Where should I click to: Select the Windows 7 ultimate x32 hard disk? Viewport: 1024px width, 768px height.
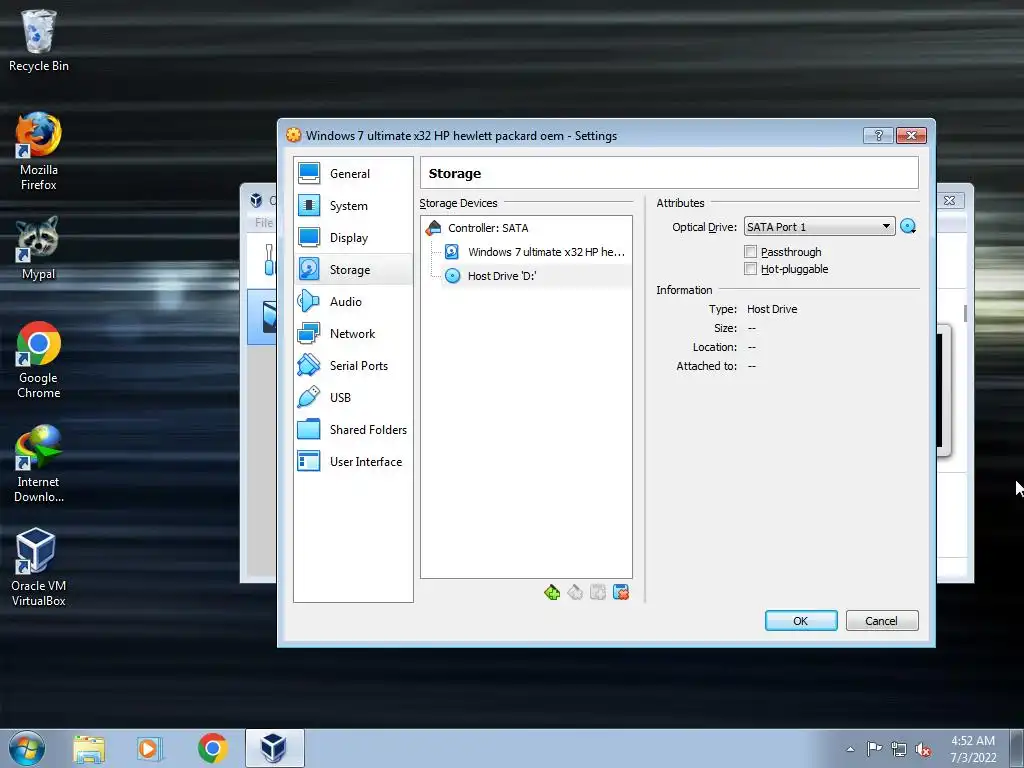pyautogui.click(x=536, y=252)
